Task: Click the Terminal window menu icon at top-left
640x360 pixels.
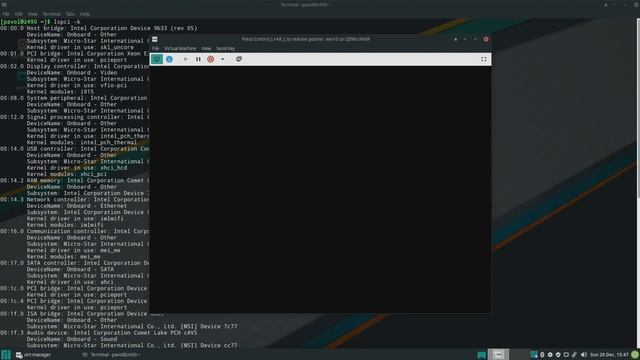Action: [4, 4]
